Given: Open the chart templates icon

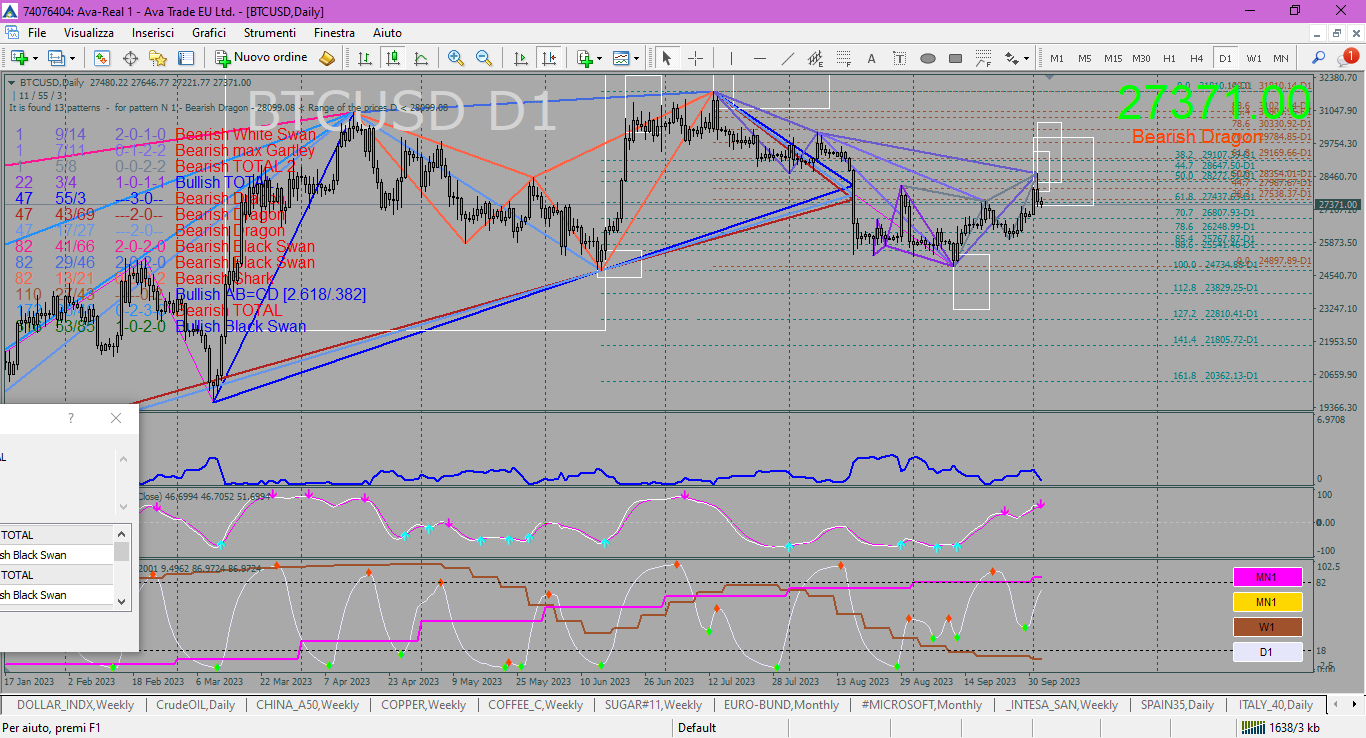Looking at the screenshot, I should [621, 58].
